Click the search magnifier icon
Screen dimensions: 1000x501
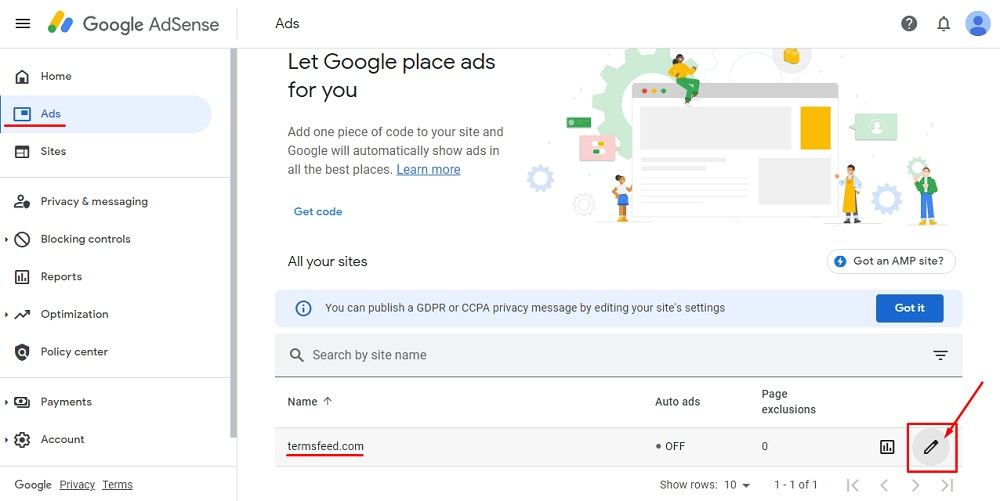tap(297, 355)
